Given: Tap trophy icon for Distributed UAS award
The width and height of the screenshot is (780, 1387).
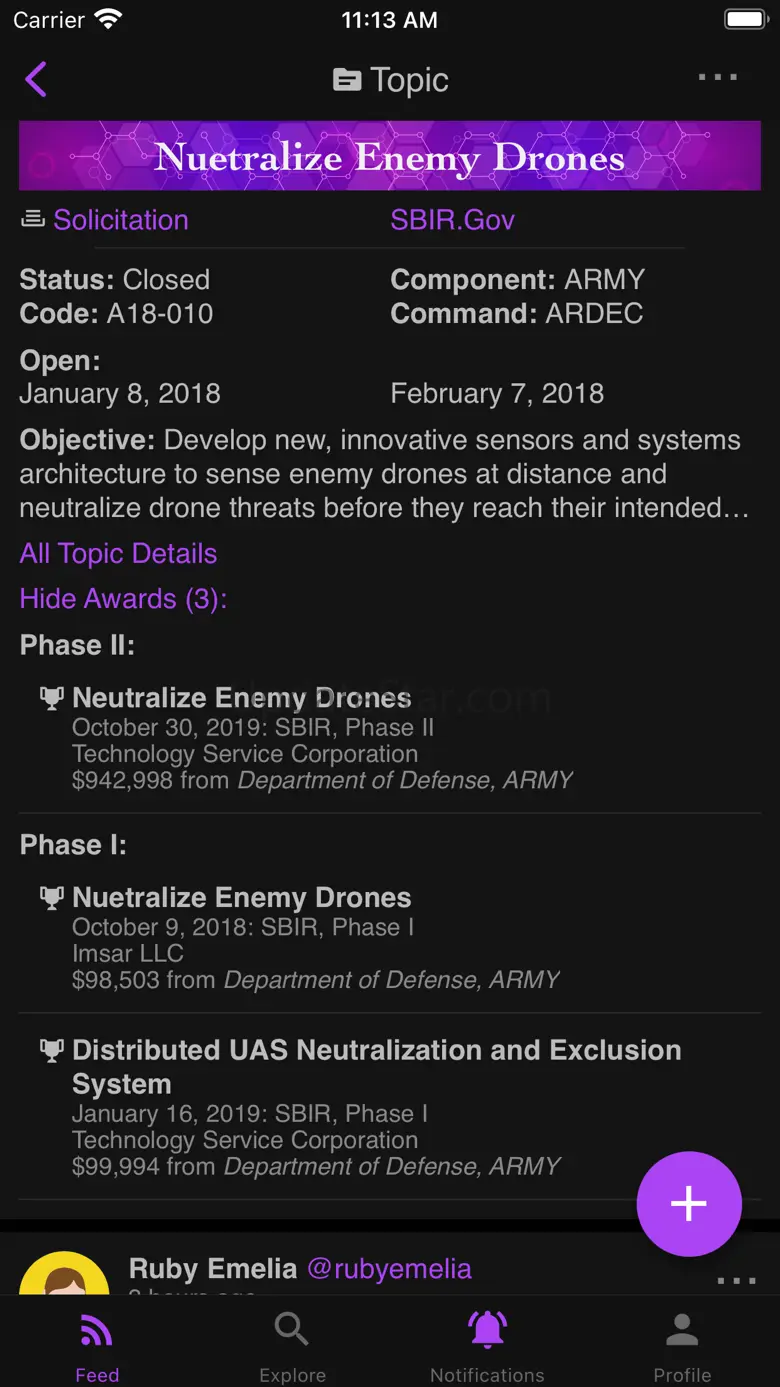Looking at the screenshot, I should (51, 1050).
